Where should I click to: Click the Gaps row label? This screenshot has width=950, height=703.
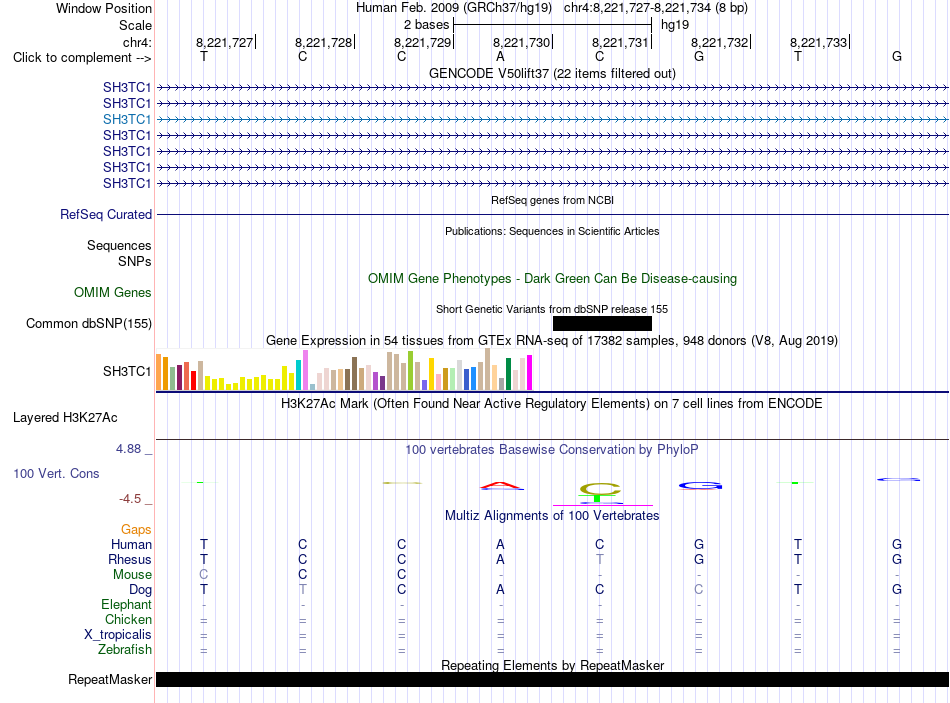click(x=136, y=530)
